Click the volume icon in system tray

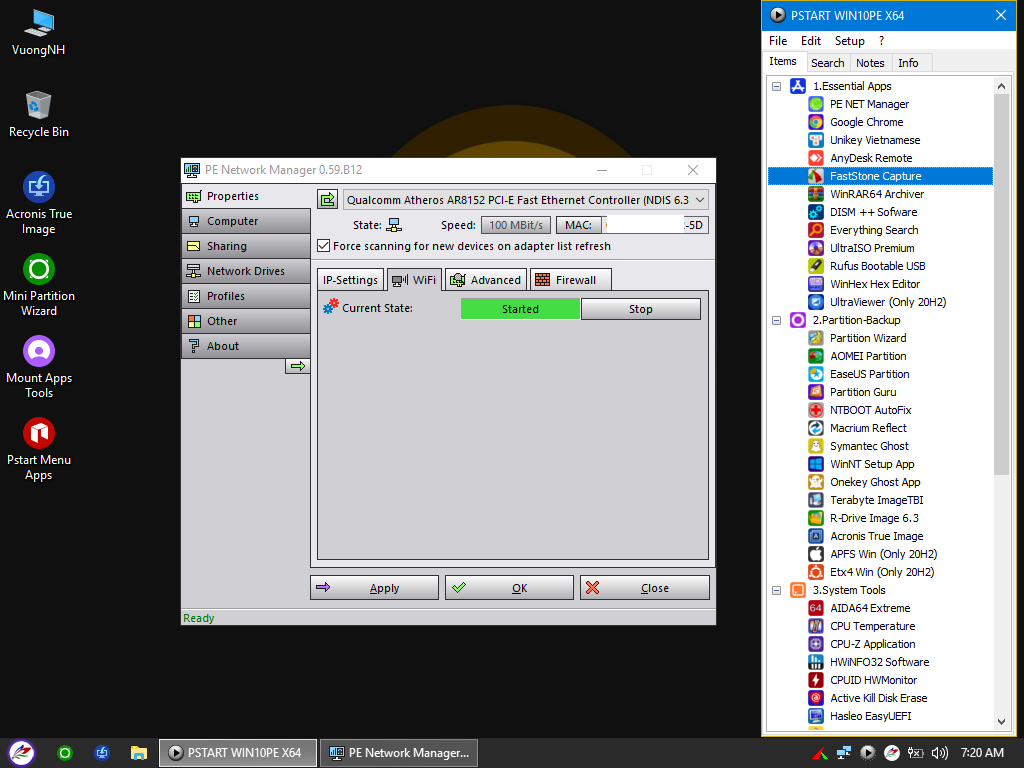940,753
